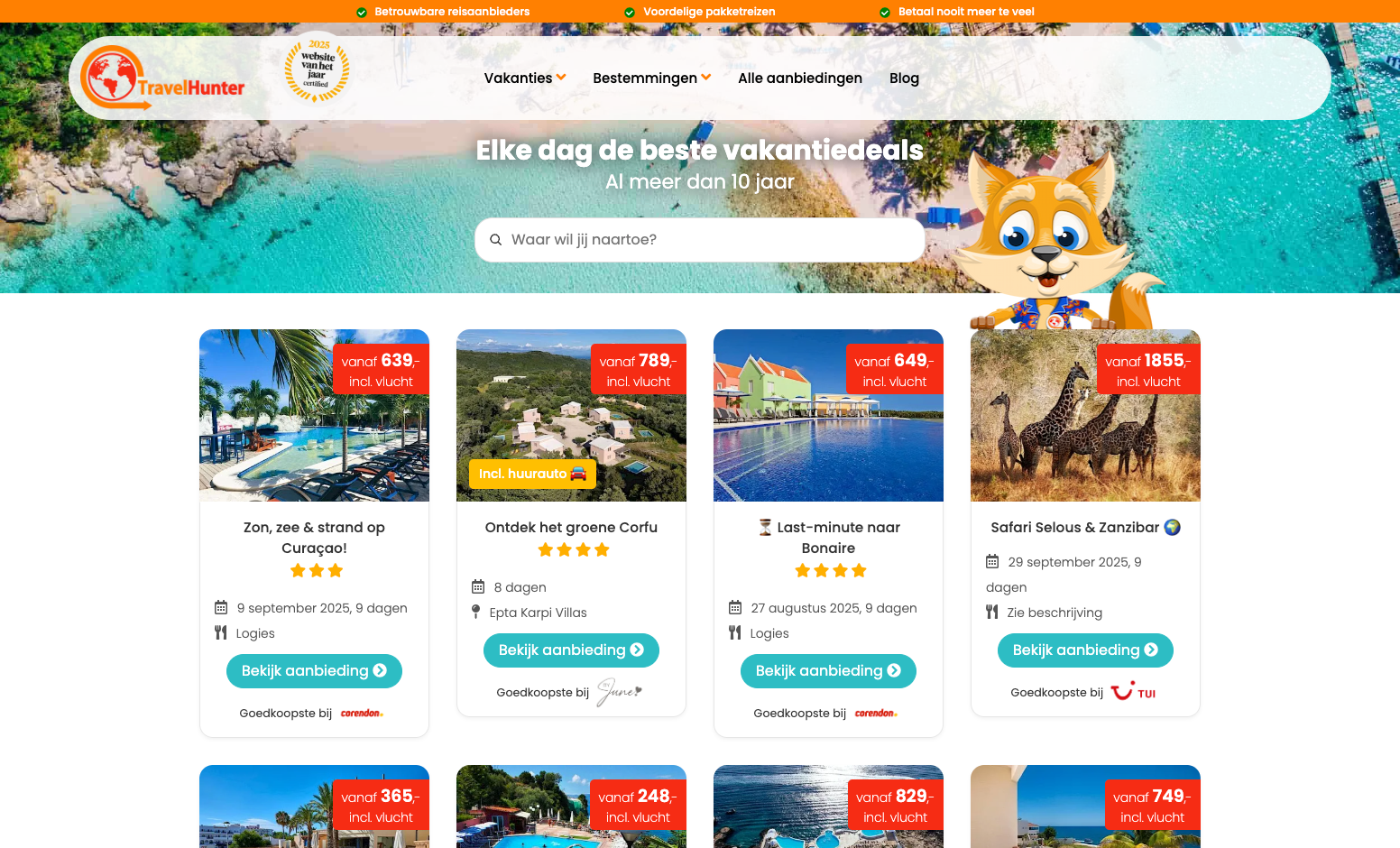The image size is (1400, 848).
Task: Click the Incl. huurauto car badge
Action: pyautogui.click(x=532, y=474)
